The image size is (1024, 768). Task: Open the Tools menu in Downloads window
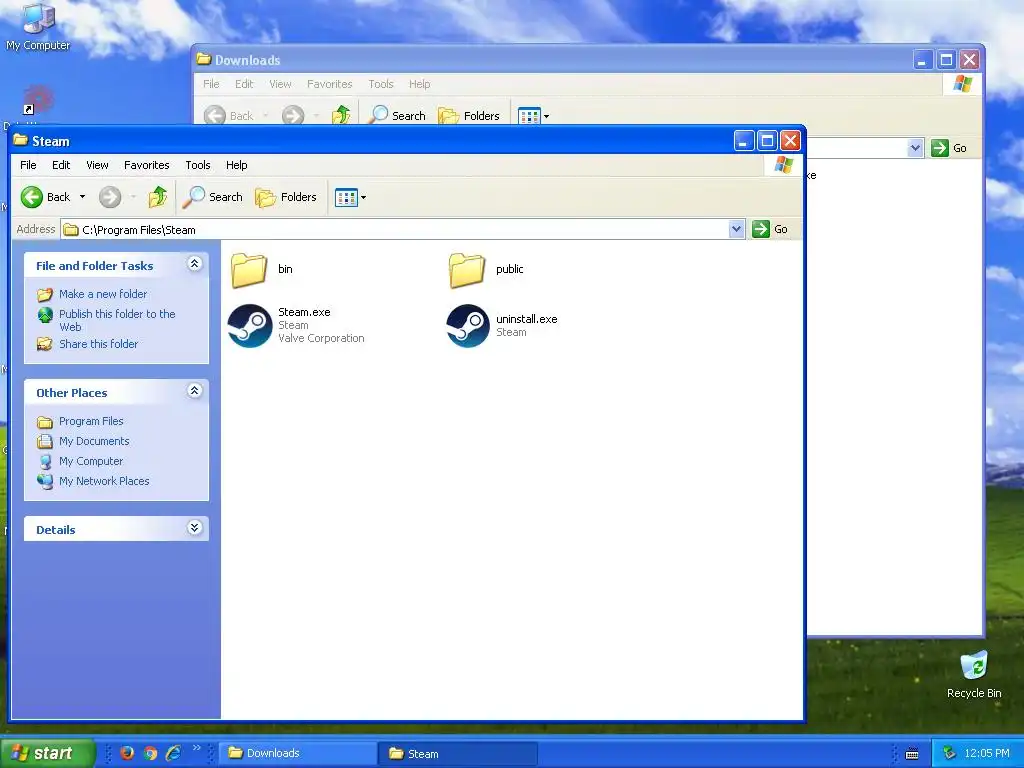tap(381, 84)
